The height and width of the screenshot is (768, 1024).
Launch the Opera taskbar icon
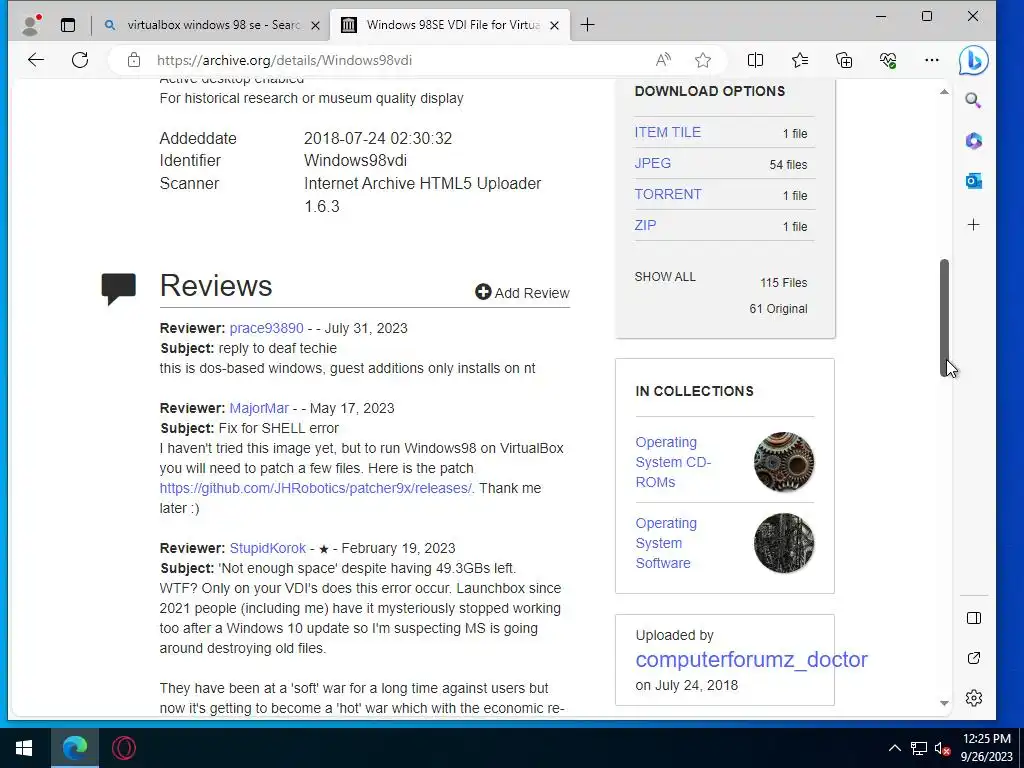[123, 748]
